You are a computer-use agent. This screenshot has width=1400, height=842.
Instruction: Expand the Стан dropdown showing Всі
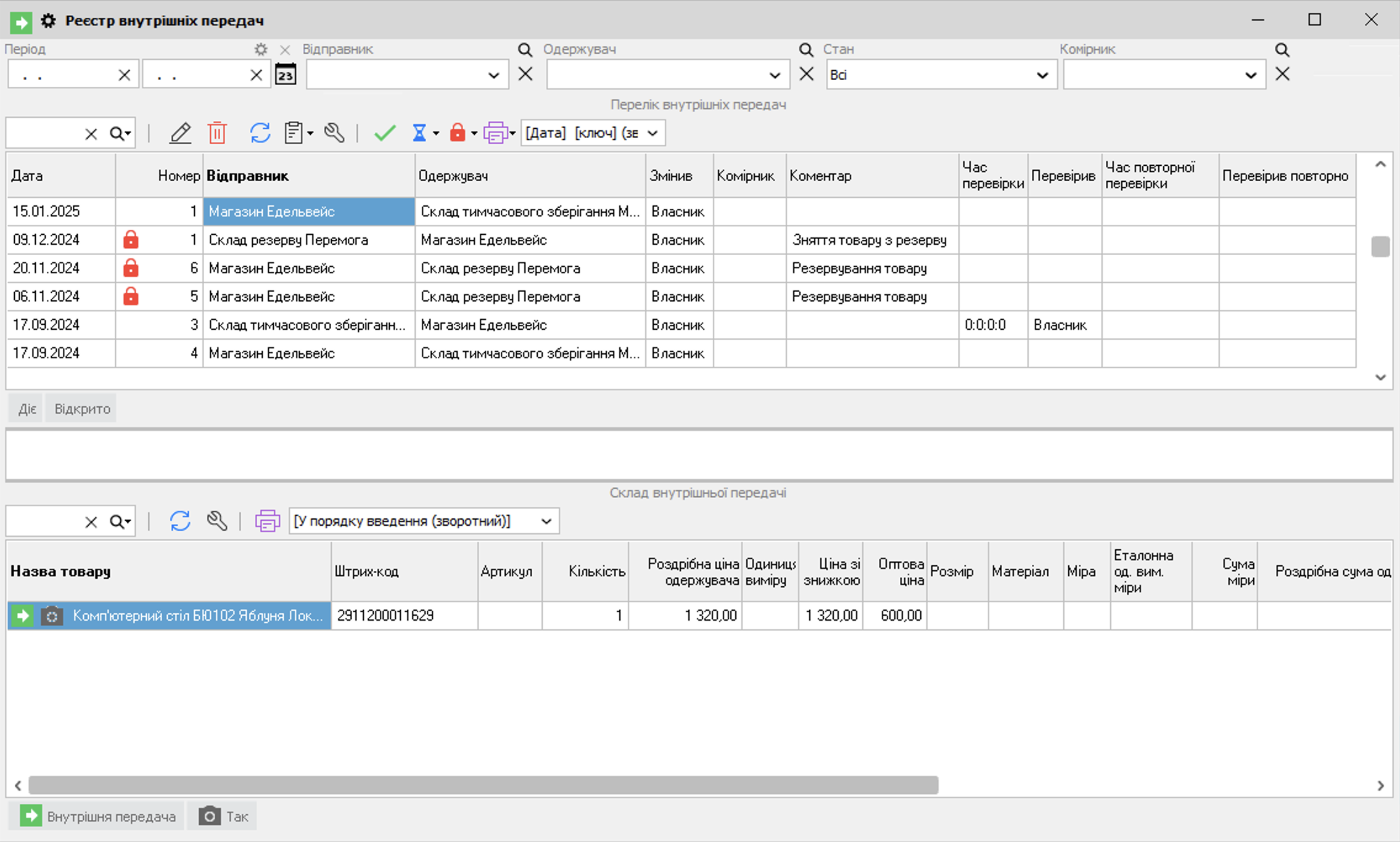coord(1042,75)
